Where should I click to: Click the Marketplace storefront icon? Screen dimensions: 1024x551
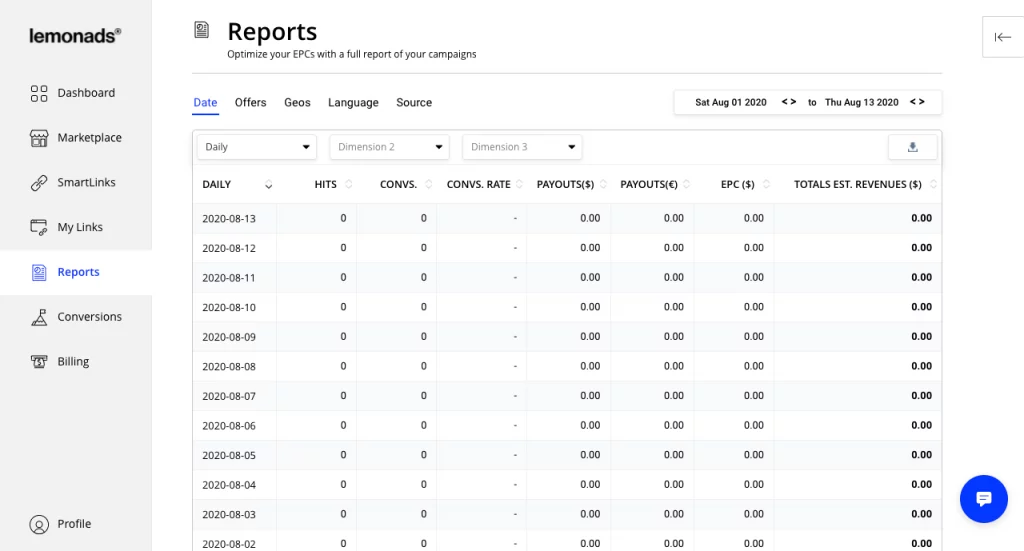[39, 138]
